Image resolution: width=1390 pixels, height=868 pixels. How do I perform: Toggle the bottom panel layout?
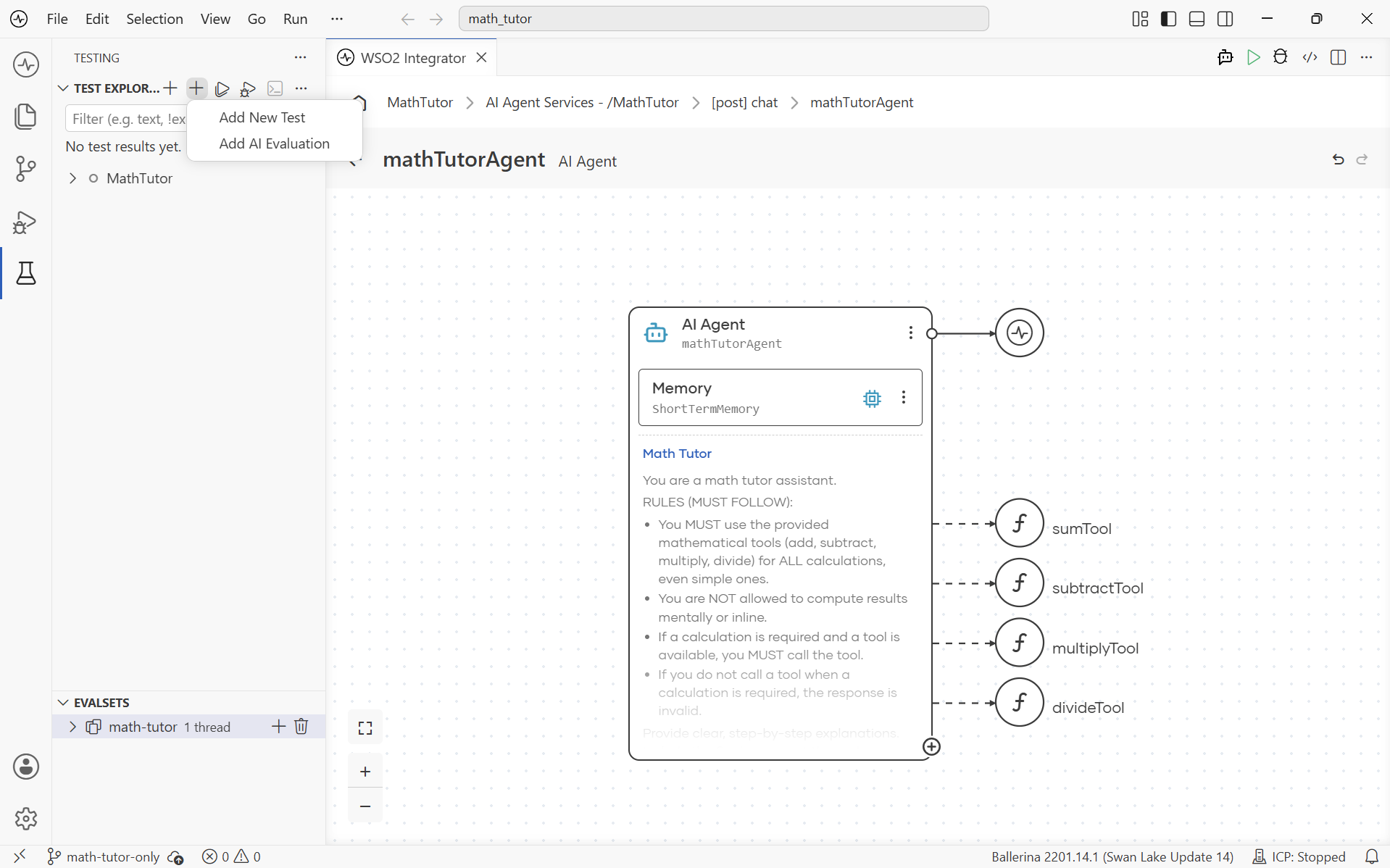click(1197, 19)
